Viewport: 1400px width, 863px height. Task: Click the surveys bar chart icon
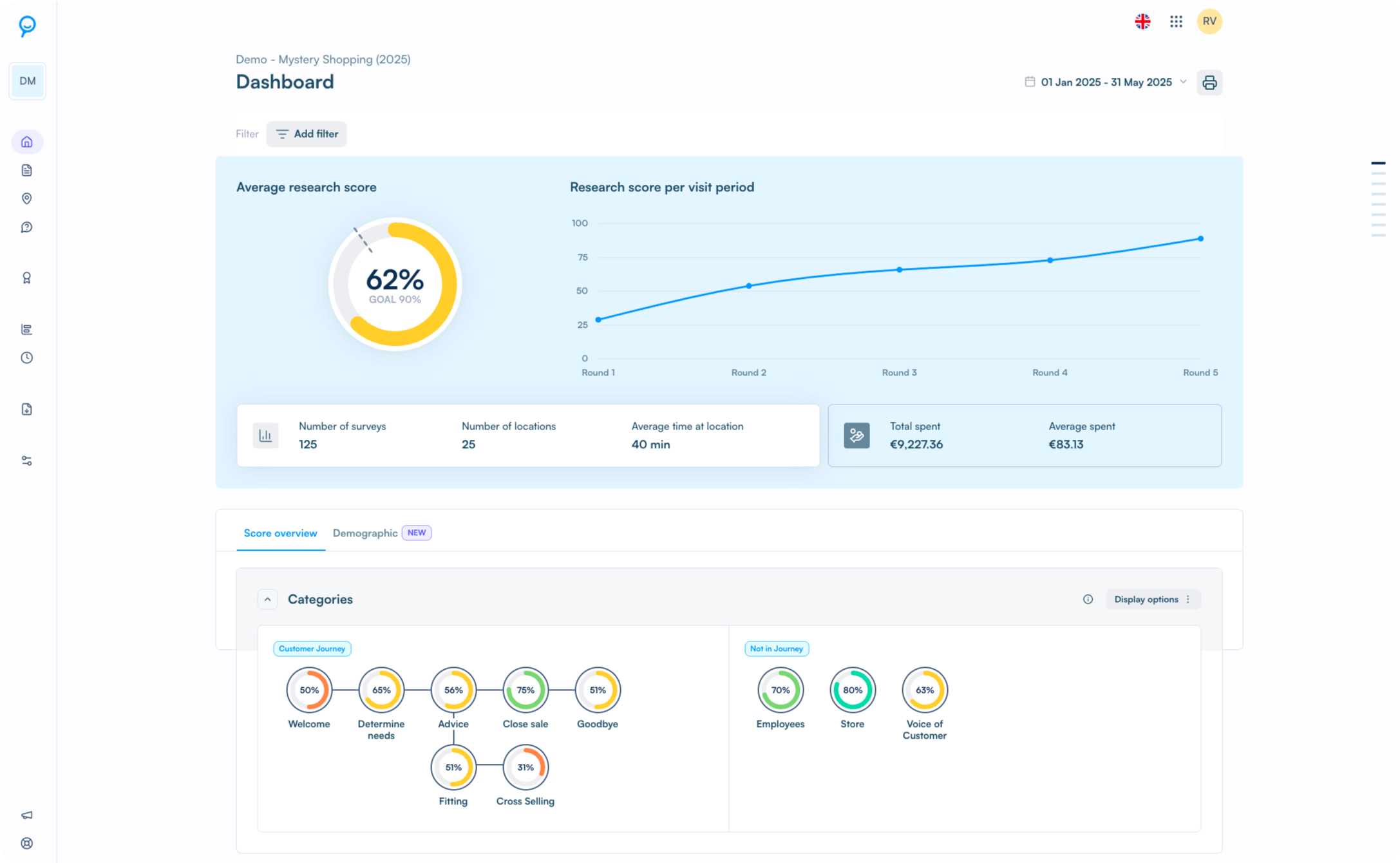click(265, 436)
